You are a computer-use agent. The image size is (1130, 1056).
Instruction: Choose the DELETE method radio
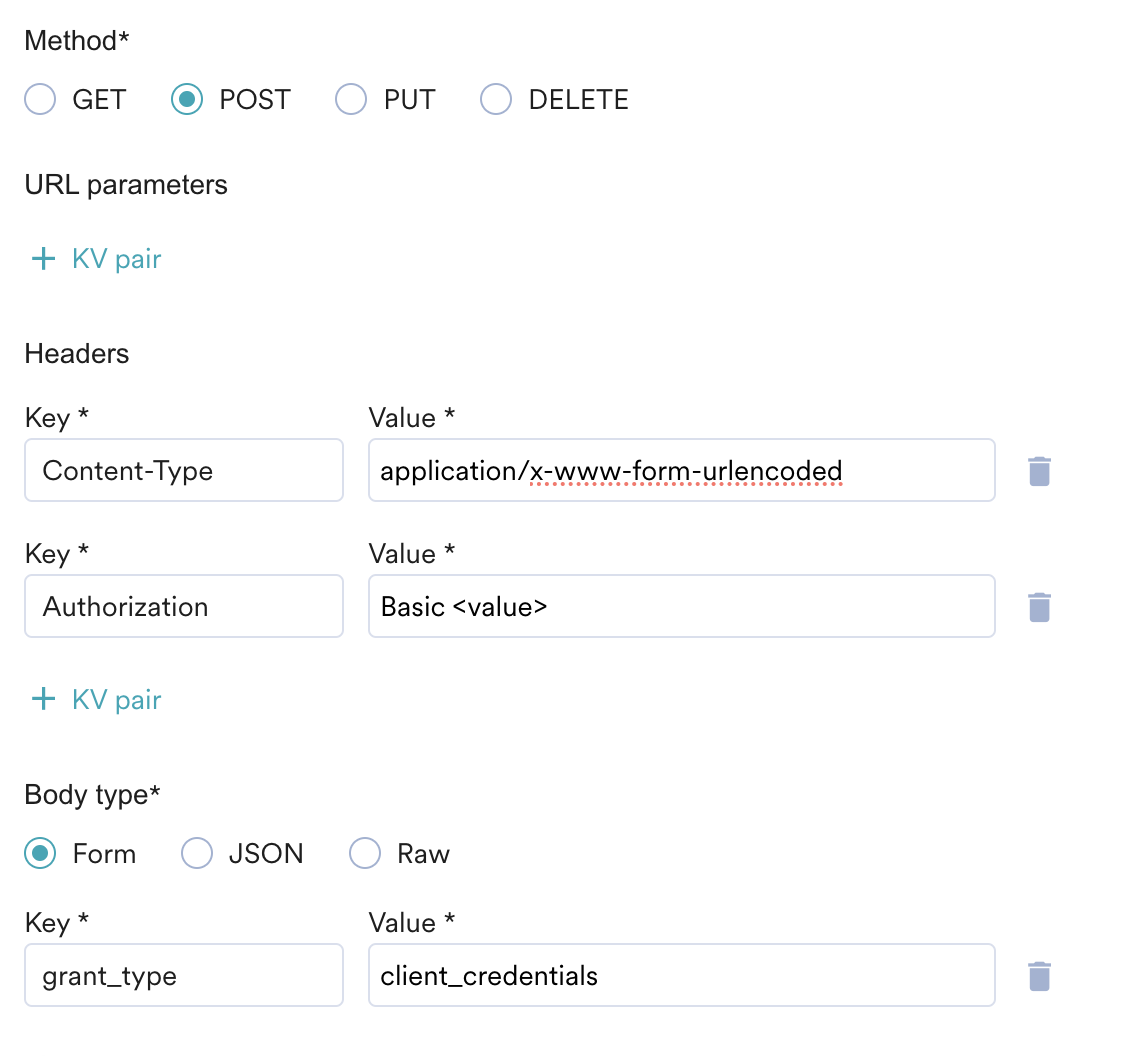click(x=496, y=99)
